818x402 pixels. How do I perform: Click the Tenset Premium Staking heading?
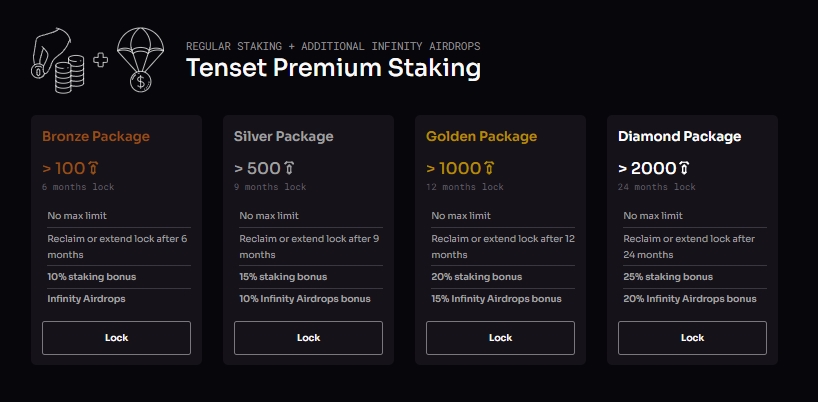coord(333,68)
